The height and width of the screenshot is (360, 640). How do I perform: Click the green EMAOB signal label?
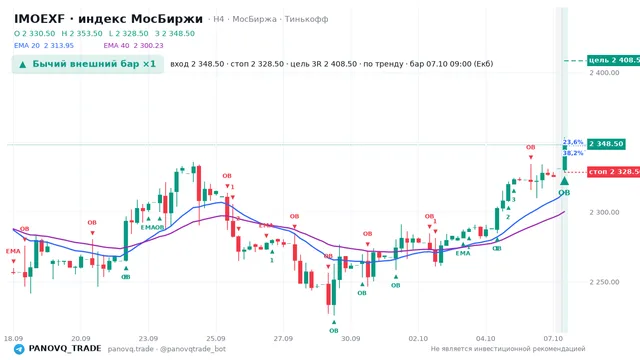click(152, 227)
